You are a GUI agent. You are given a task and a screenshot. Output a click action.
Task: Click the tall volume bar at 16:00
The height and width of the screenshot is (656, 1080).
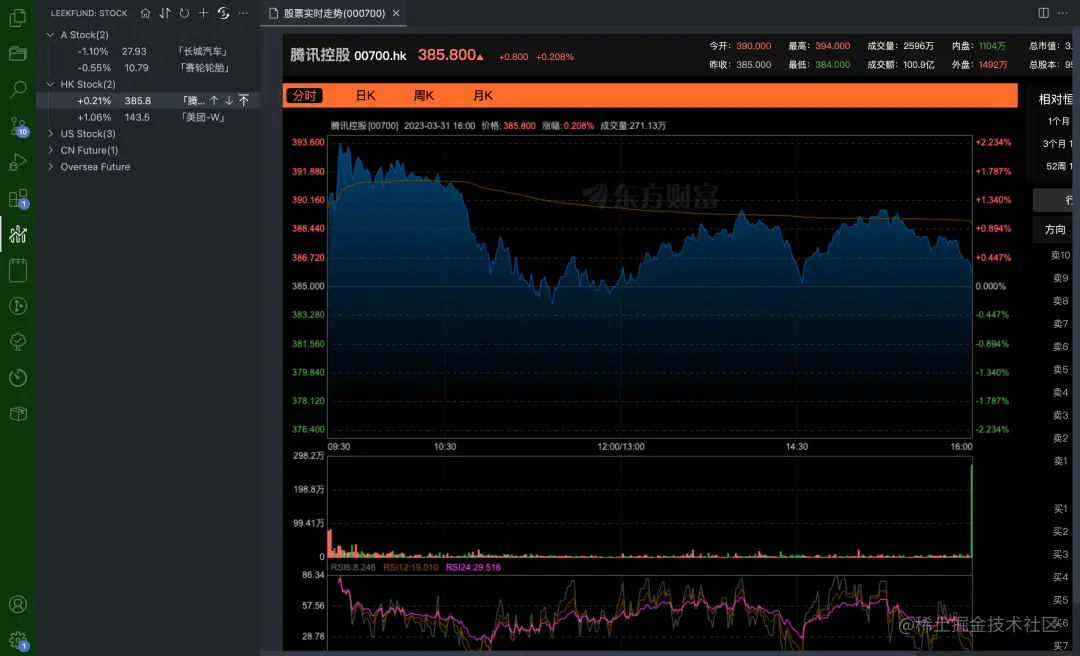click(x=971, y=511)
